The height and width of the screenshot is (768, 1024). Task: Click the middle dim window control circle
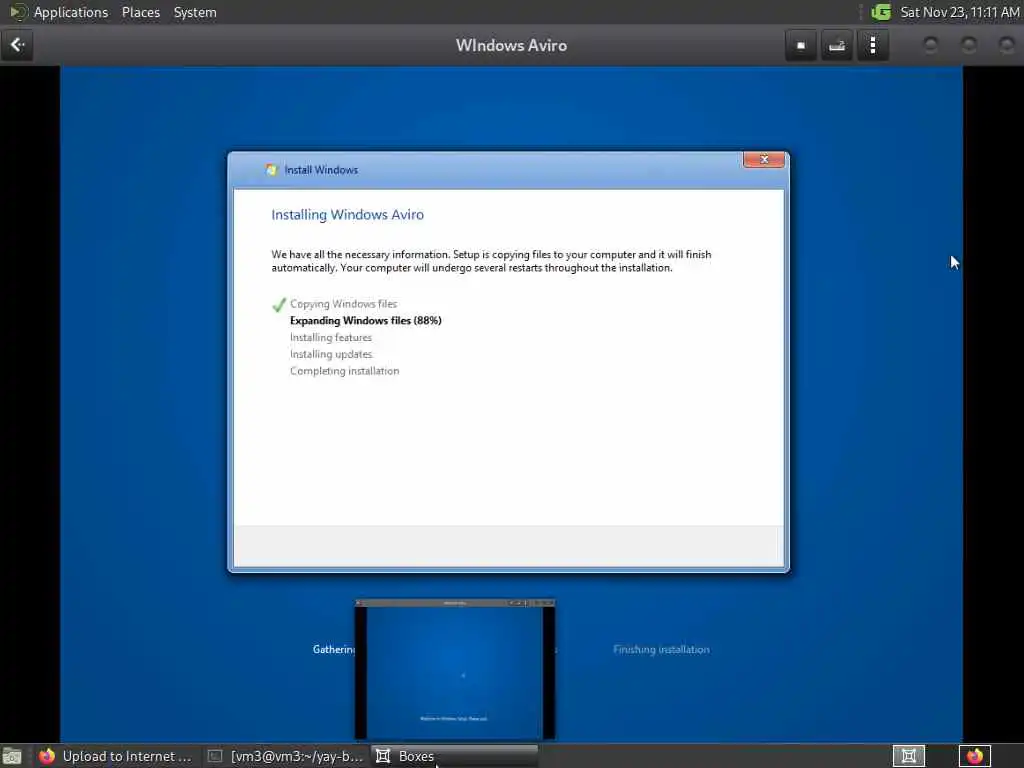coord(969,45)
